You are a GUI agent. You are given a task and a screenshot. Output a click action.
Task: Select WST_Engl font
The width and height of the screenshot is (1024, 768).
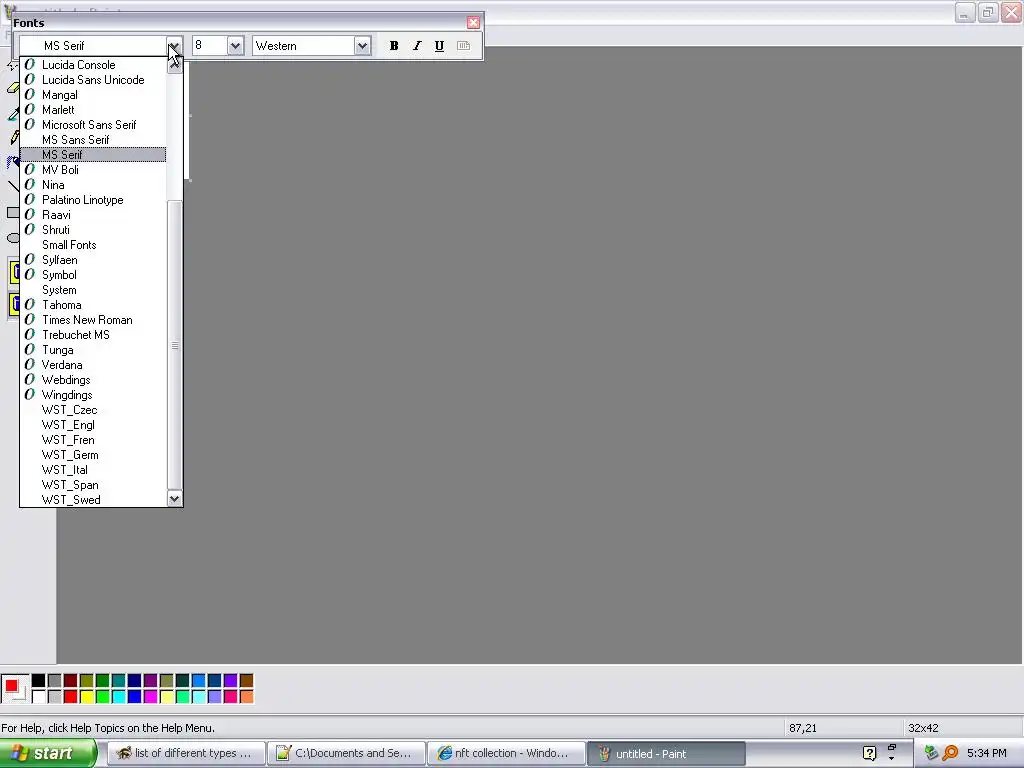tap(93, 425)
